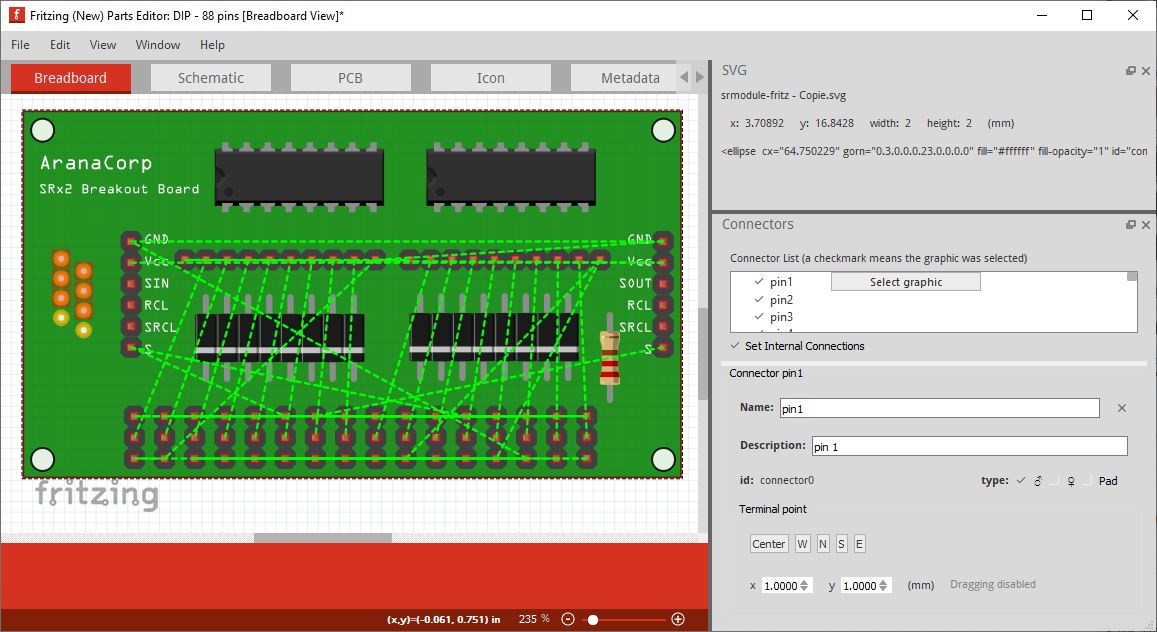Click the ellipse SVG code line
Image resolution: width=1157 pixels, height=632 pixels.
[934, 151]
